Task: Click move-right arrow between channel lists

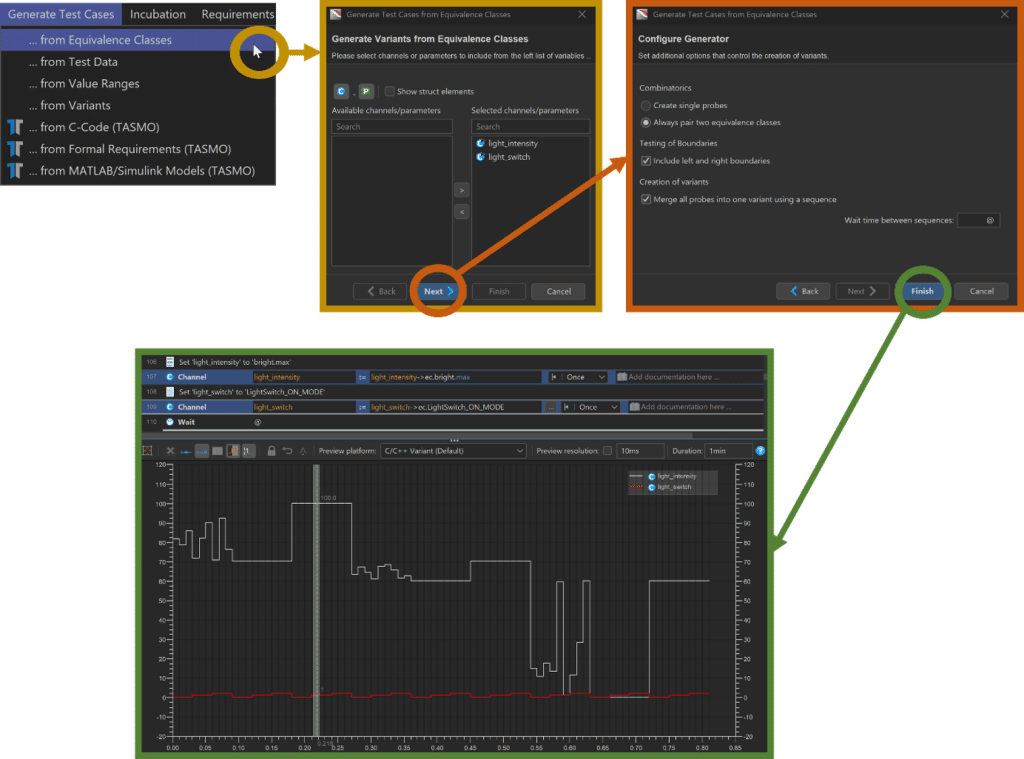Action: point(462,190)
